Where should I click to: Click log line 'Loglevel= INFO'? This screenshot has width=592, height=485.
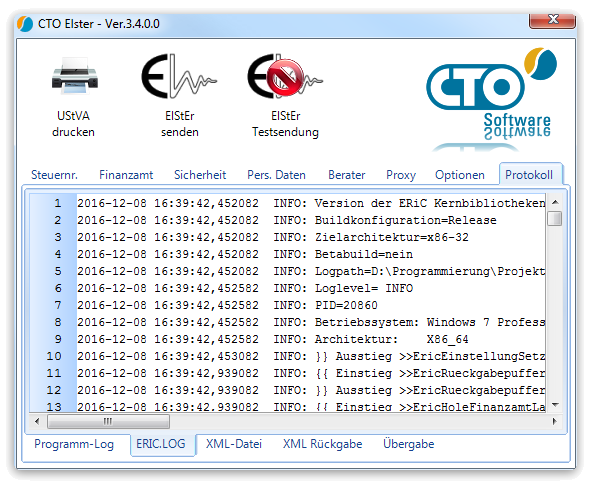pos(311,288)
